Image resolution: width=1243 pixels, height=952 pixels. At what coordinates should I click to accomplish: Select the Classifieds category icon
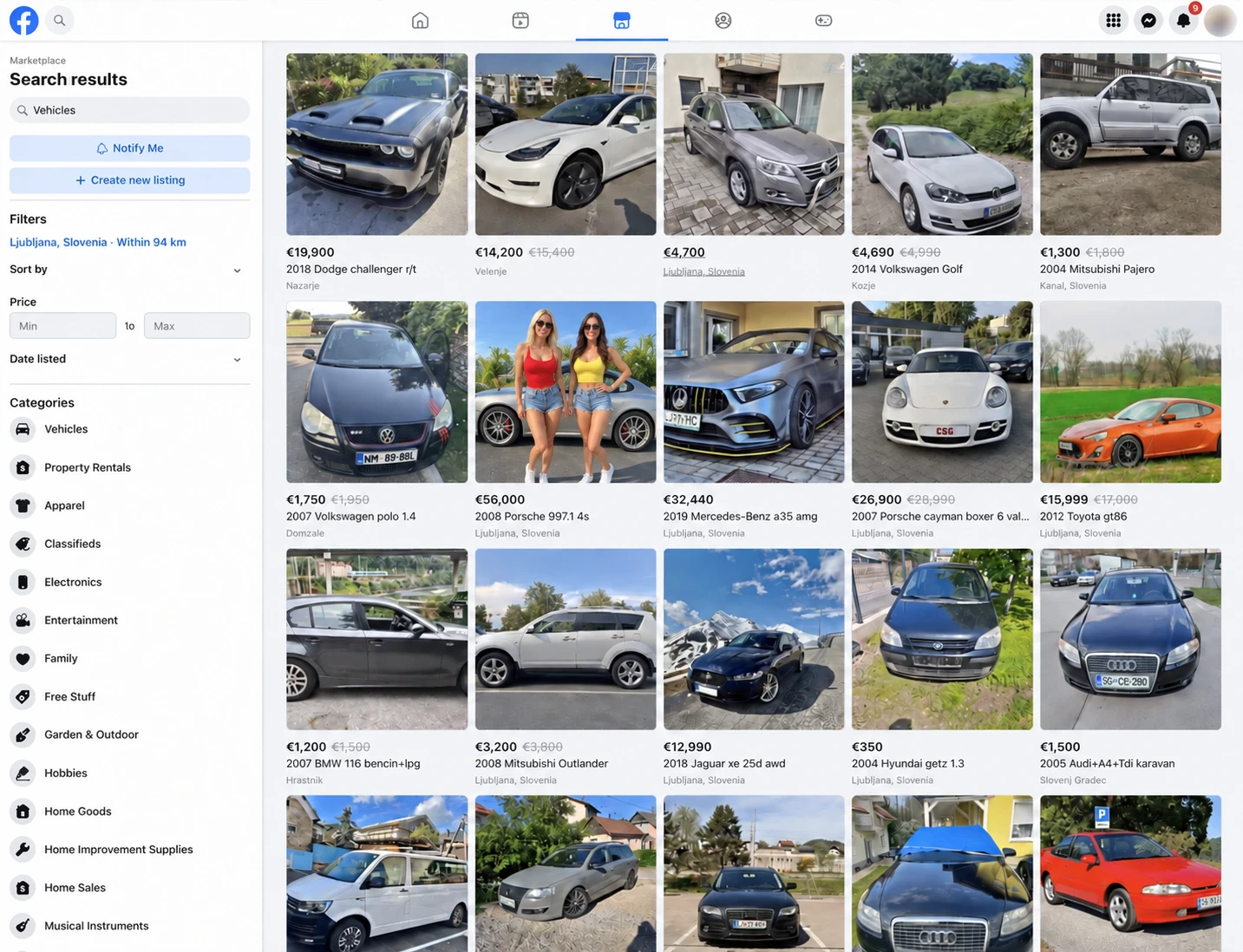coord(23,544)
